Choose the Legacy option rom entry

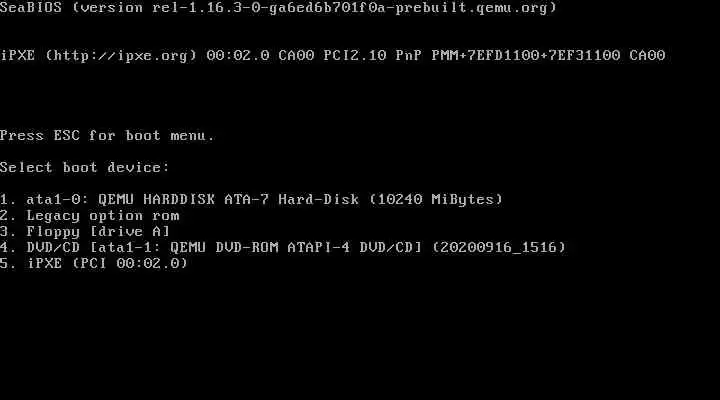pos(90,216)
